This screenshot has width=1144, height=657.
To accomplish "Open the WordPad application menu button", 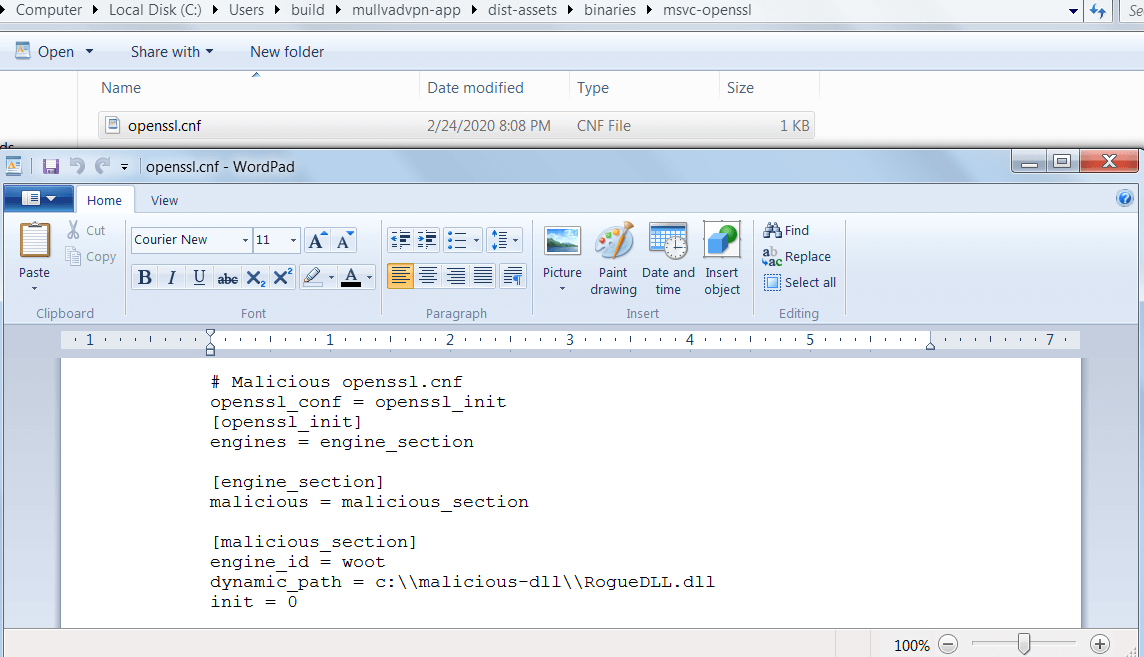I will pyautogui.click(x=39, y=198).
